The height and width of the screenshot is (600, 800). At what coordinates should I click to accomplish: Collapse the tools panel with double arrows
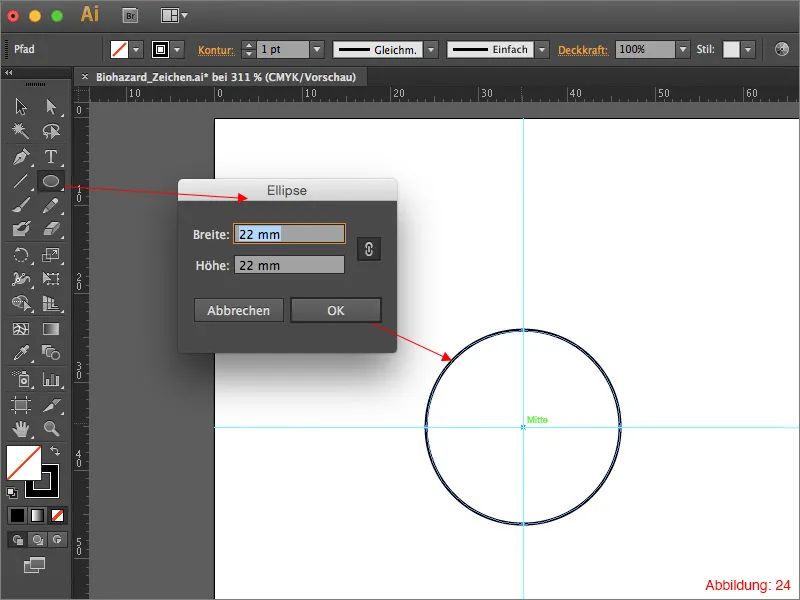pos(9,73)
